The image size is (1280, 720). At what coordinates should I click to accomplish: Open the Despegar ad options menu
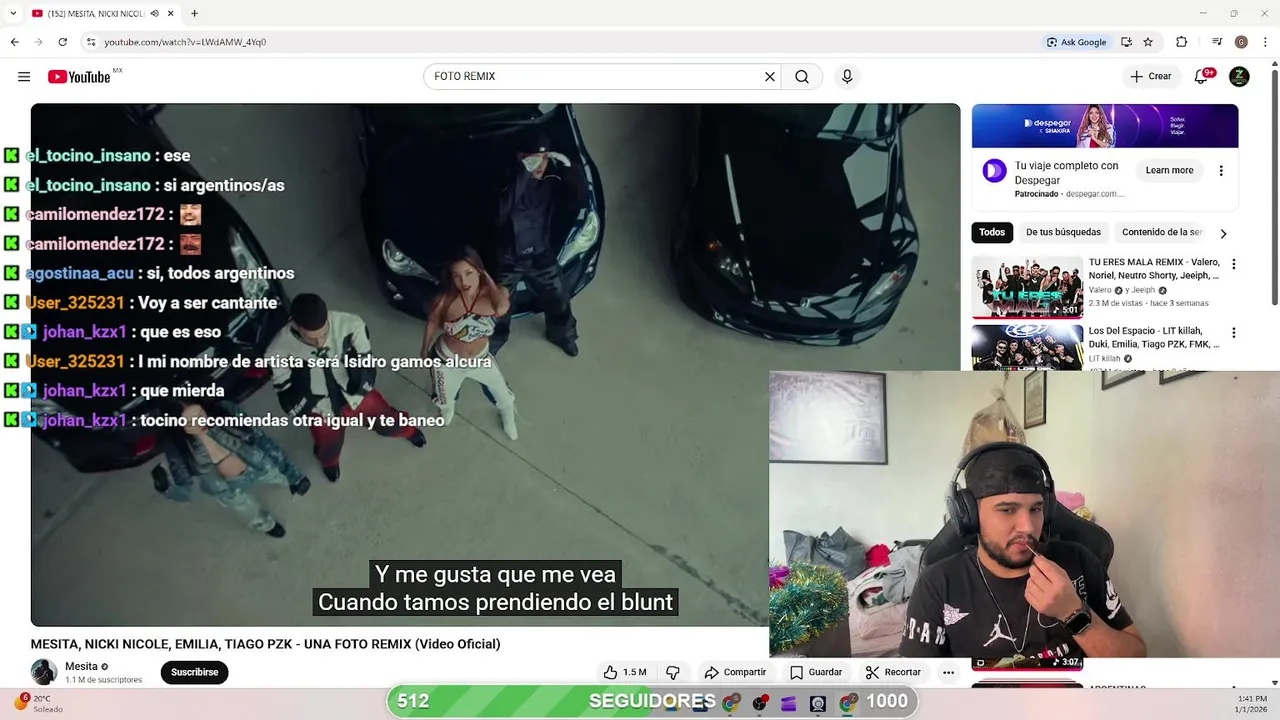(1221, 171)
